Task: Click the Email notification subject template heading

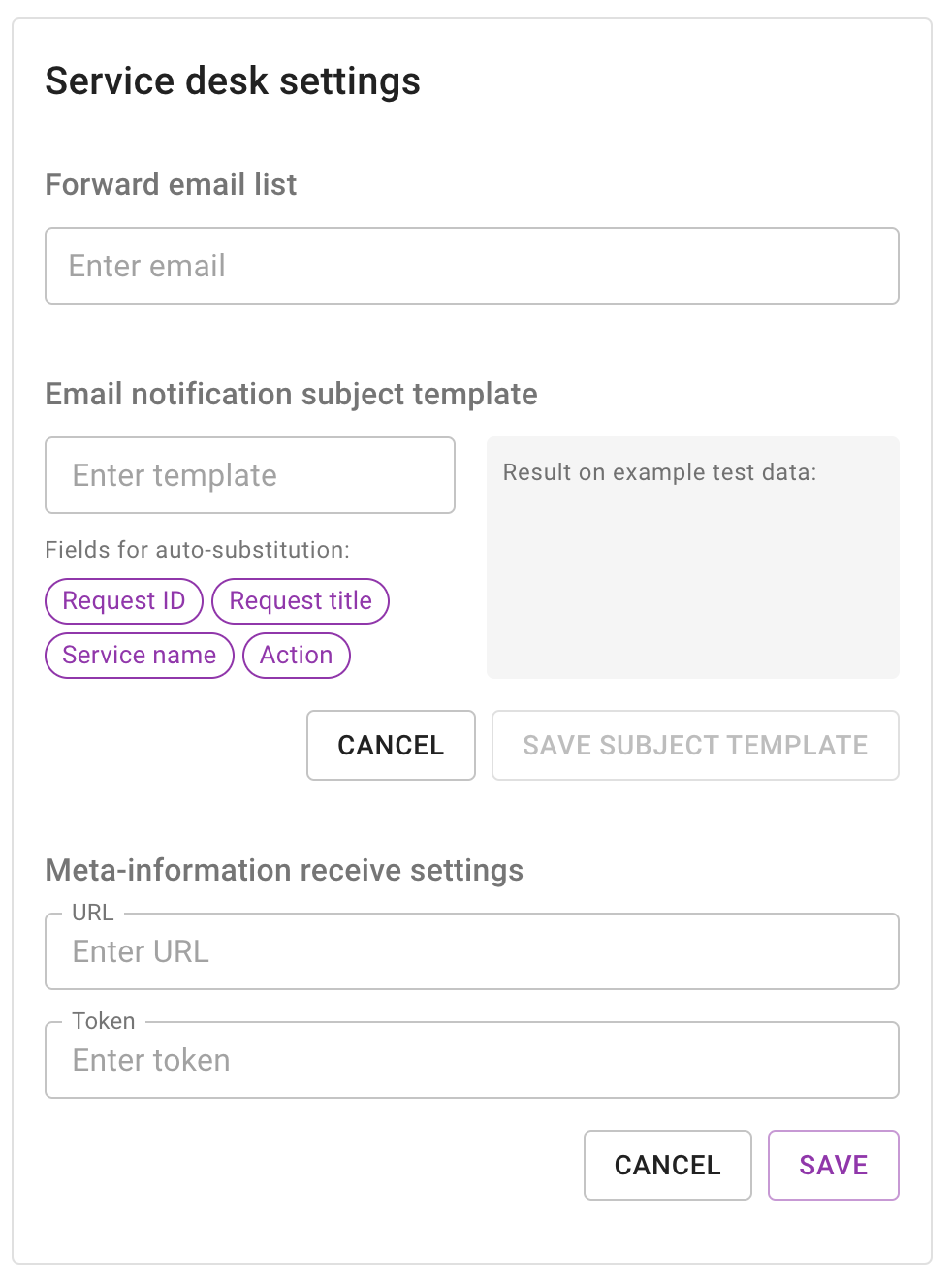Action: coord(291,395)
